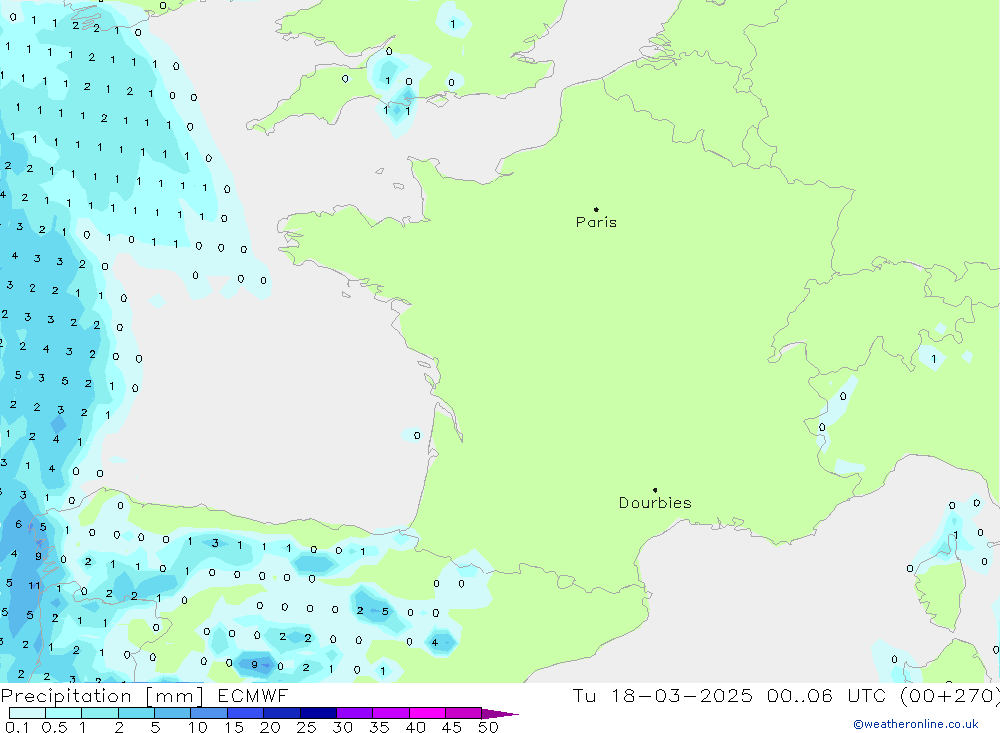Click the black dot marker above Dourbies
This screenshot has height=733, width=1000.
(x=655, y=490)
